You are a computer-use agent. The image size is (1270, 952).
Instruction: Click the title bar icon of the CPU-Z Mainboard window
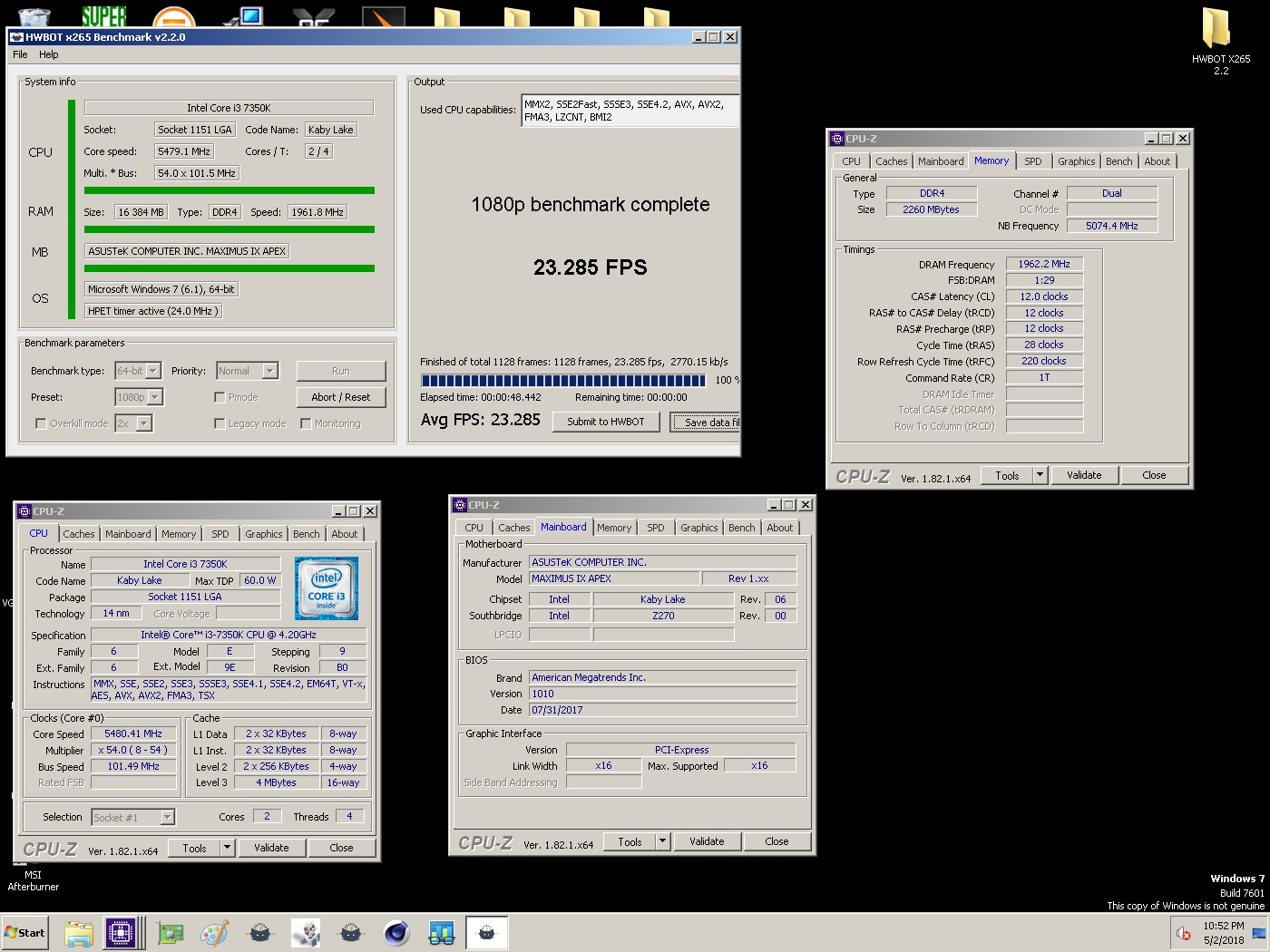click(459, 505)
